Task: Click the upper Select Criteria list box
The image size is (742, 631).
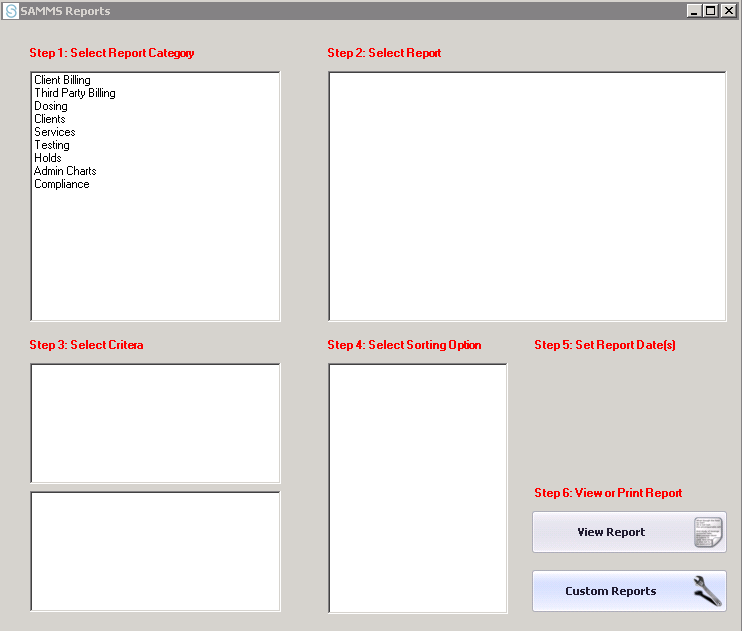Action: [155, 423]
